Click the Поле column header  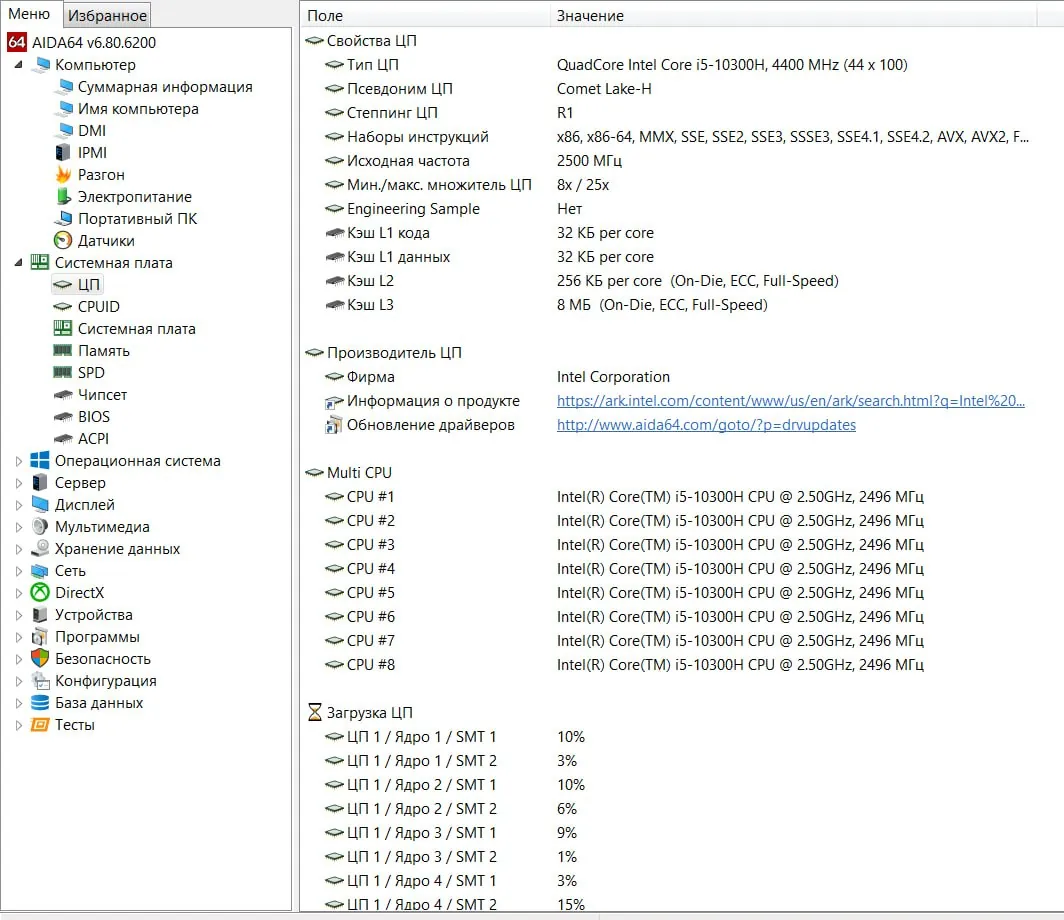tap(425, 16)
